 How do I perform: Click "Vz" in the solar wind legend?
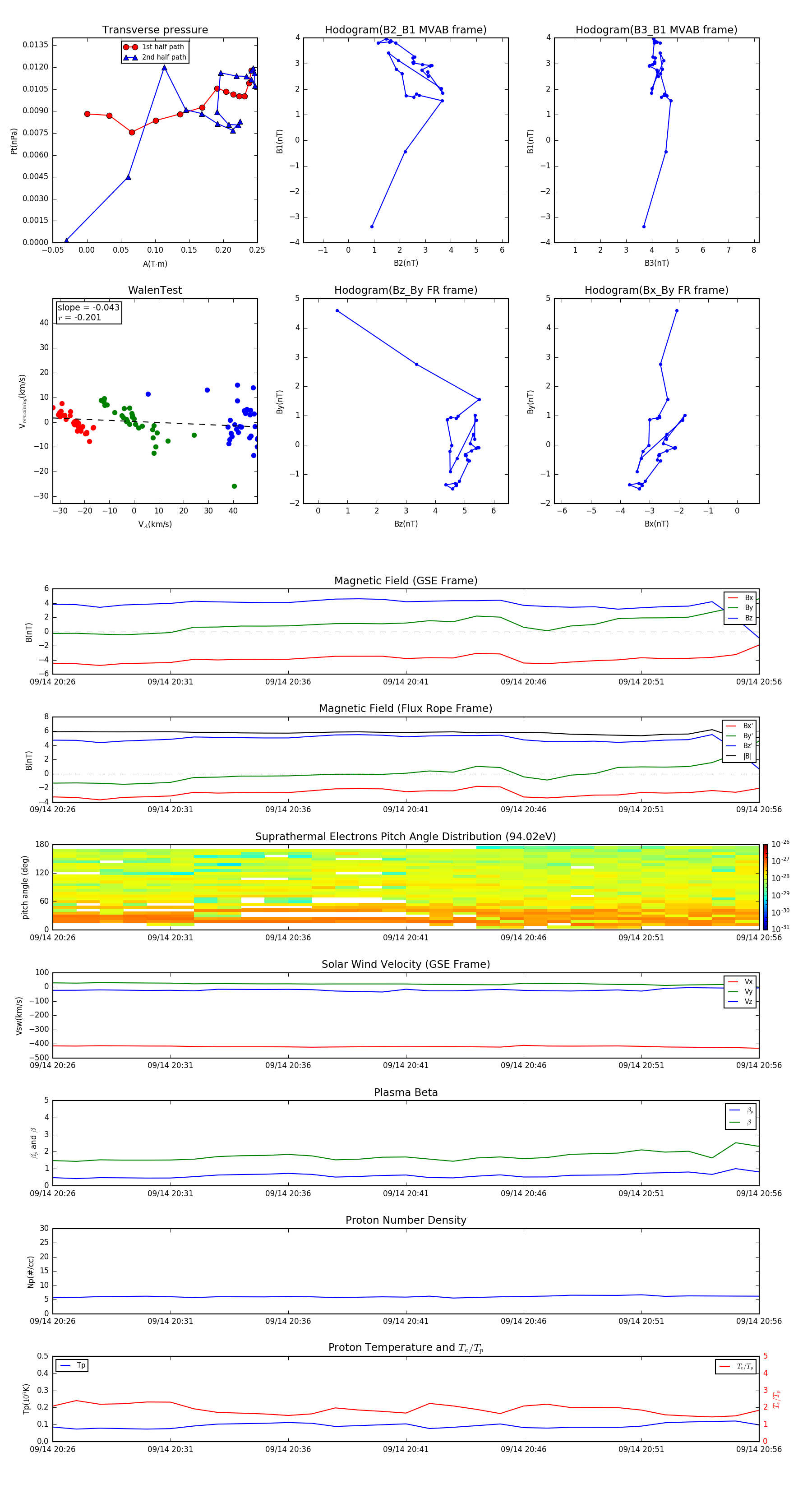pos(748,1002)
